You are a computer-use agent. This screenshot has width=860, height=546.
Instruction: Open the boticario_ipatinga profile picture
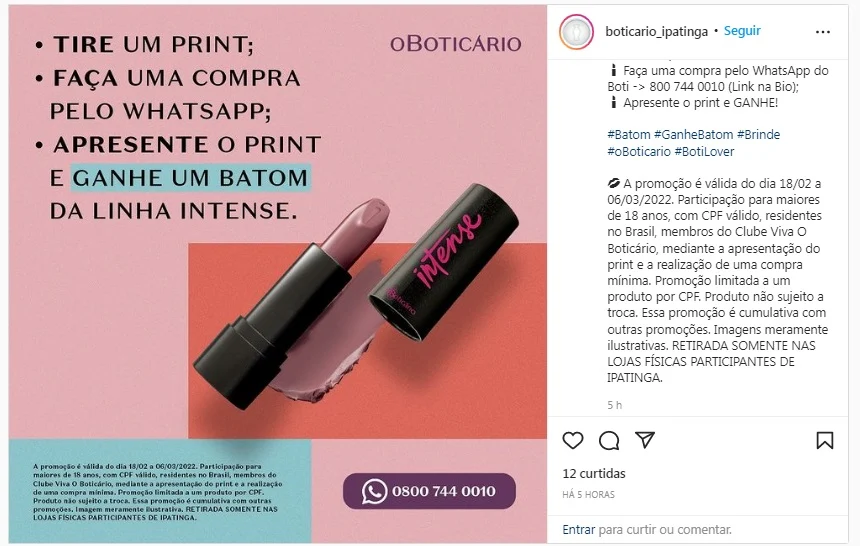tap(576, 32)
